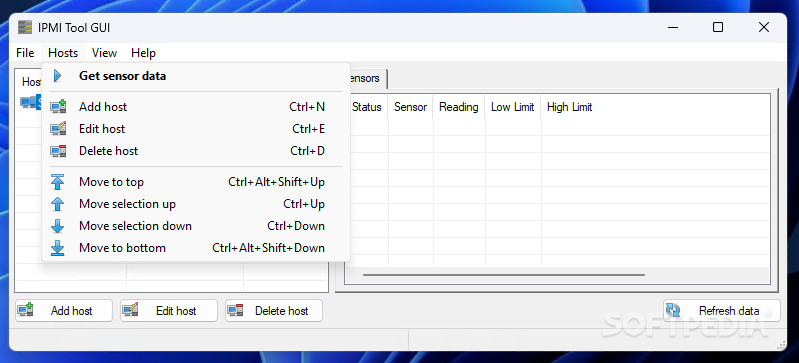Open the View menu

pos(104,53)
